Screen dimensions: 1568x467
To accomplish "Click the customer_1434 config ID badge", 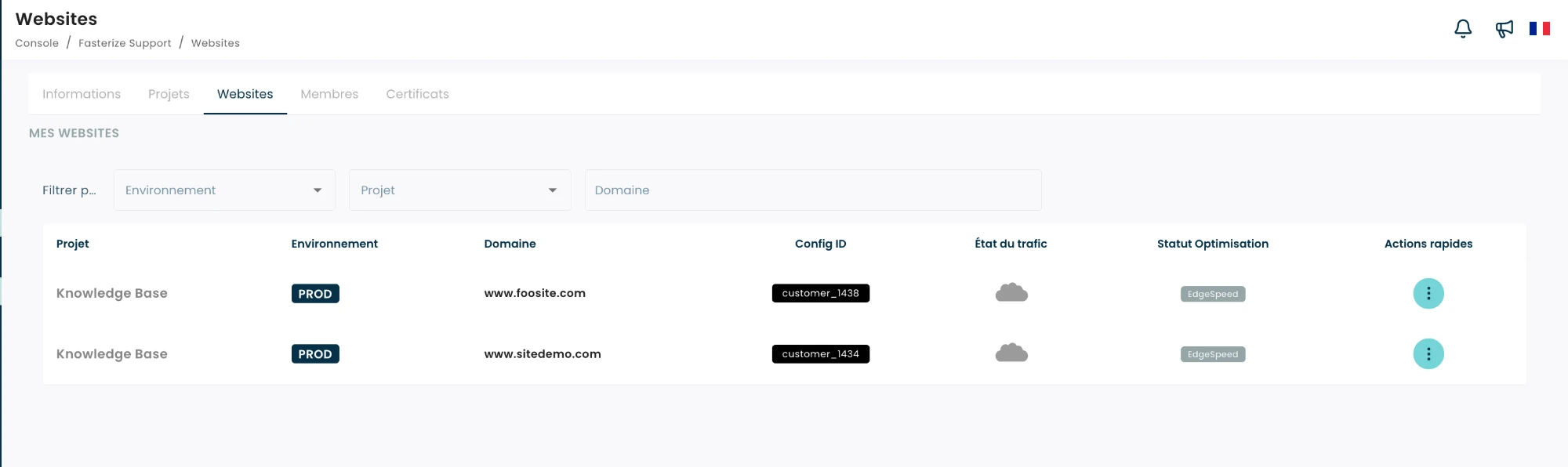I will click(821, 354).
